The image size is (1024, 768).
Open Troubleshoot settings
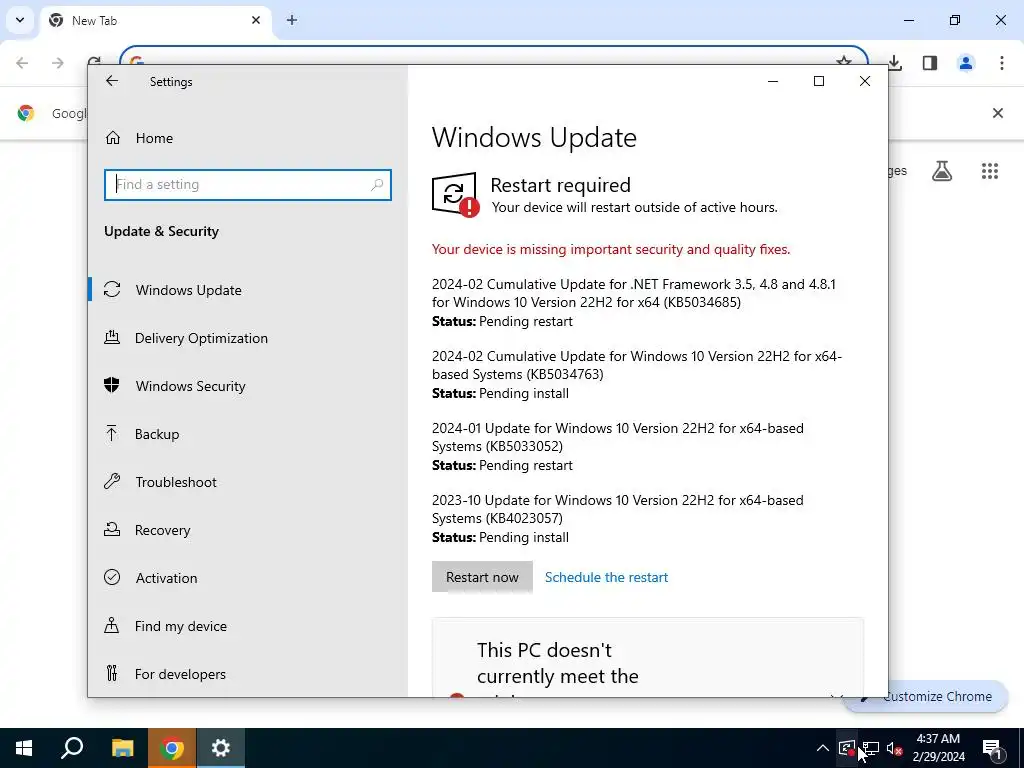[x=248, y=482]
